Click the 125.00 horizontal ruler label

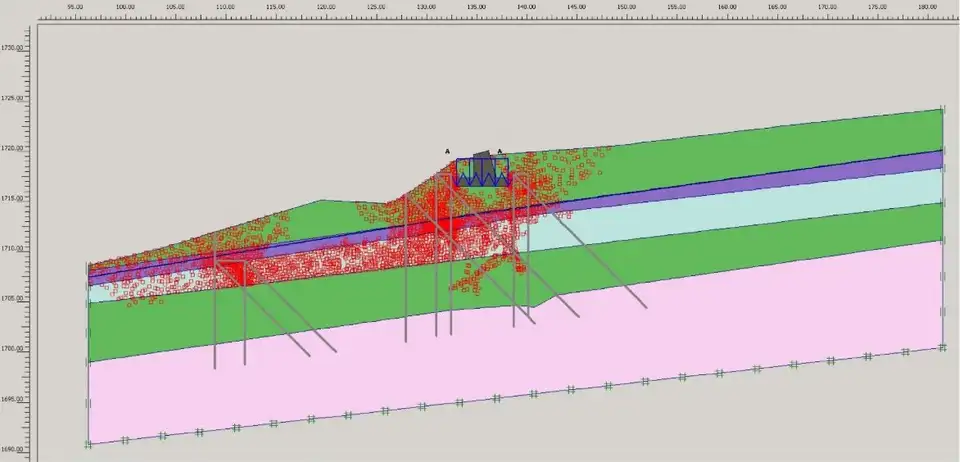coord(376,6)
